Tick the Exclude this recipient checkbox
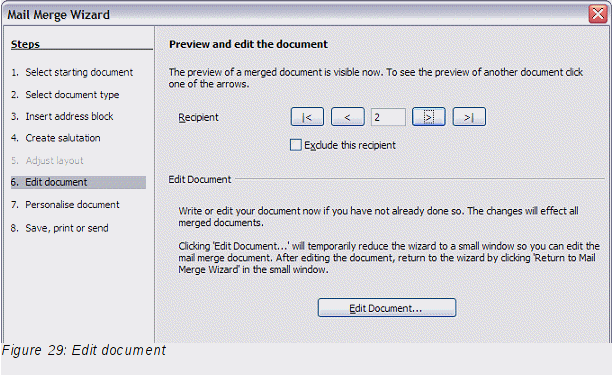The height and width of the screenshot is (376, 612). click(296, 145)
